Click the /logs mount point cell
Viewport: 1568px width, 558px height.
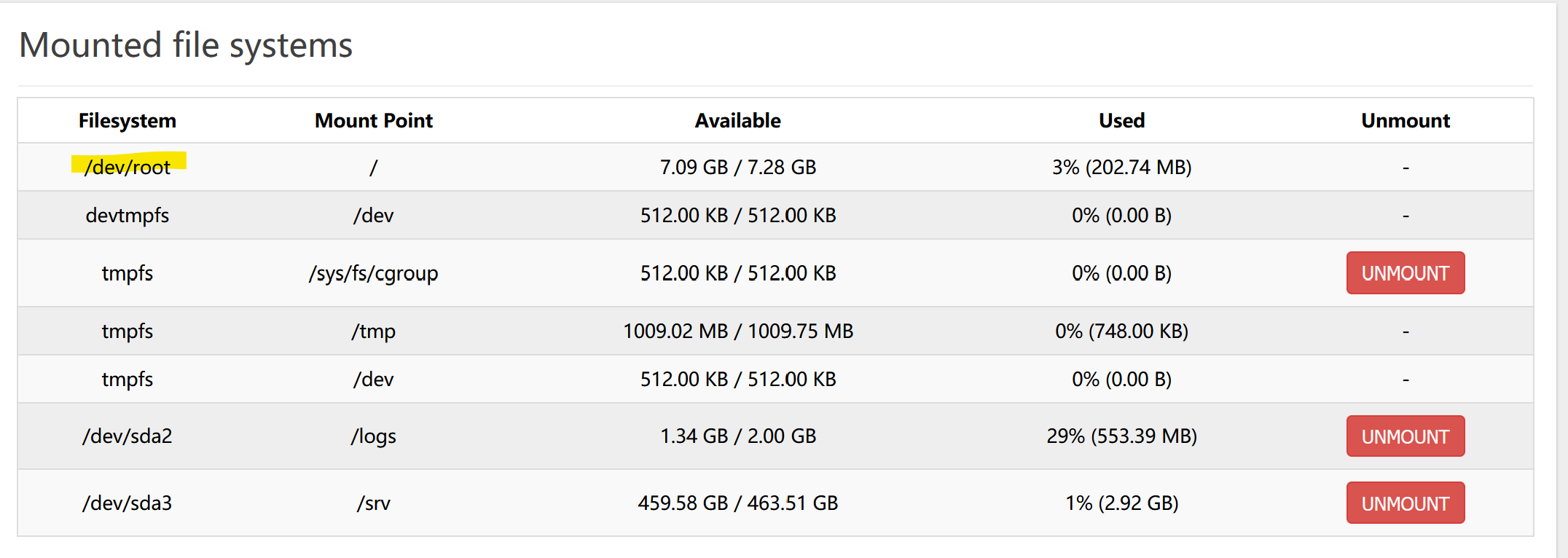pyautogui.click(x=373, y=436)
